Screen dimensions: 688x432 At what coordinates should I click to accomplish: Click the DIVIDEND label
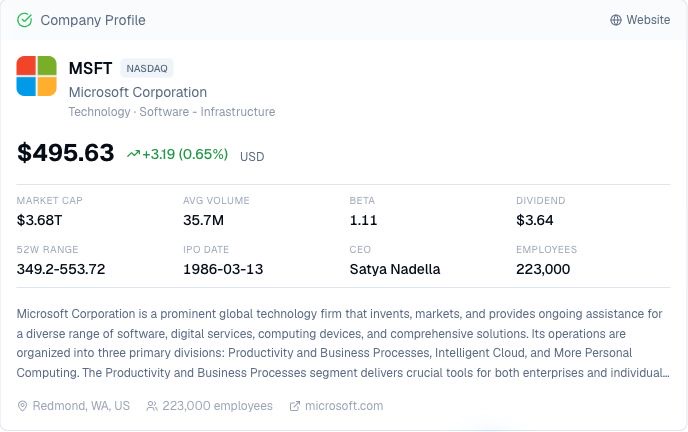(x=541, y=200)
